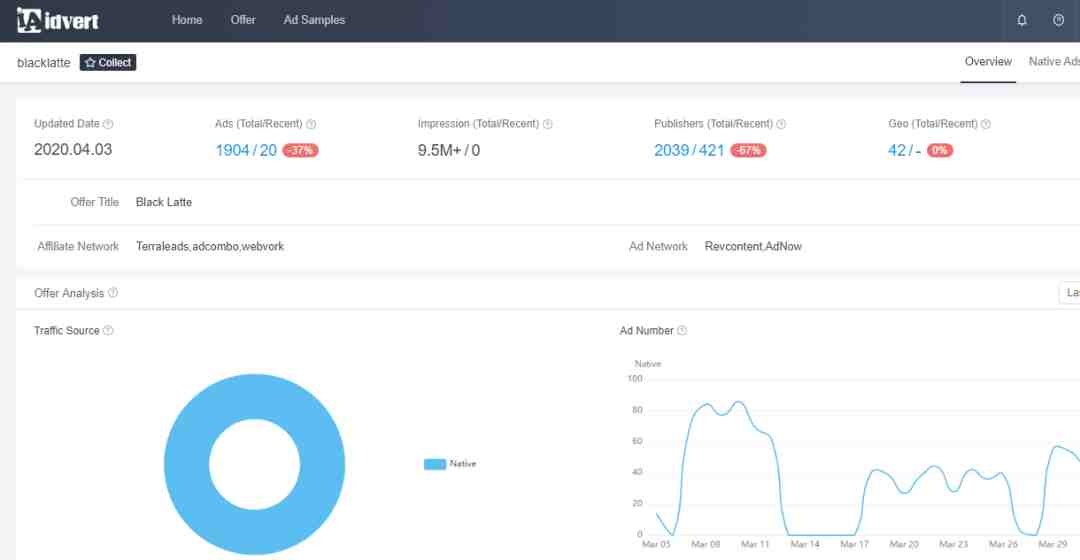Select the Black Latte offer title
This screenshot has height=560, width=1080.
click(164, 202)
